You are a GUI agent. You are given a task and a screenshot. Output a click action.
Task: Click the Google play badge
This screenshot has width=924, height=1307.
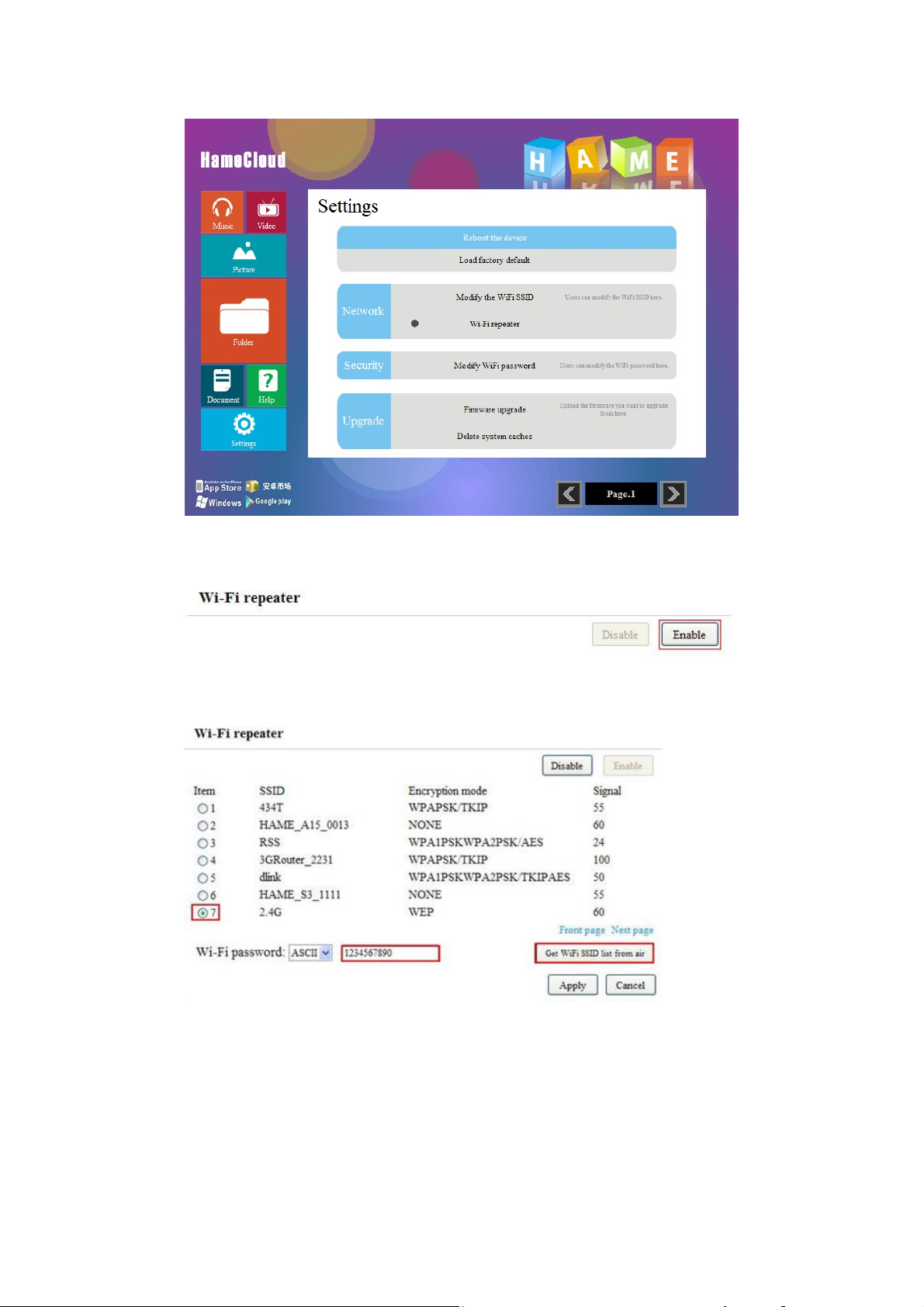click(x=268, y=502)
